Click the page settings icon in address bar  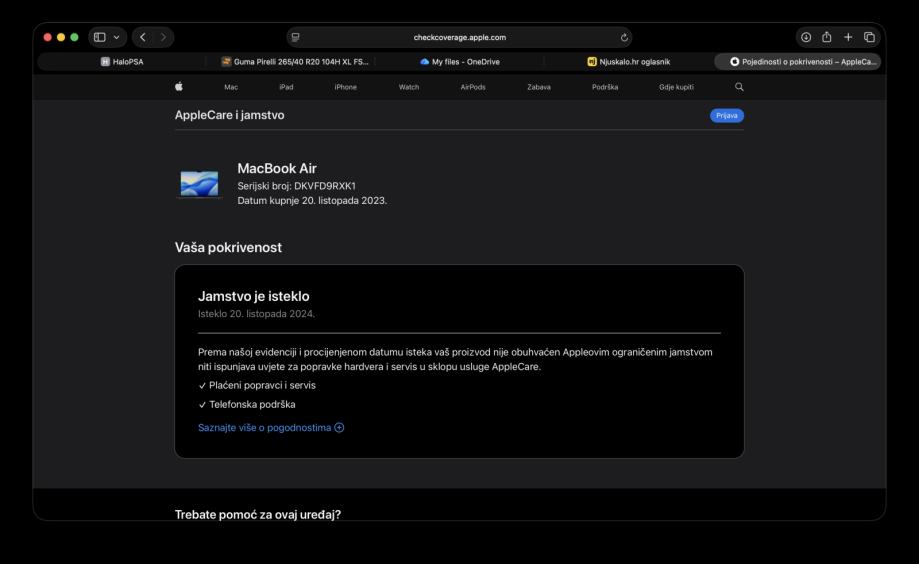[295, 37]
